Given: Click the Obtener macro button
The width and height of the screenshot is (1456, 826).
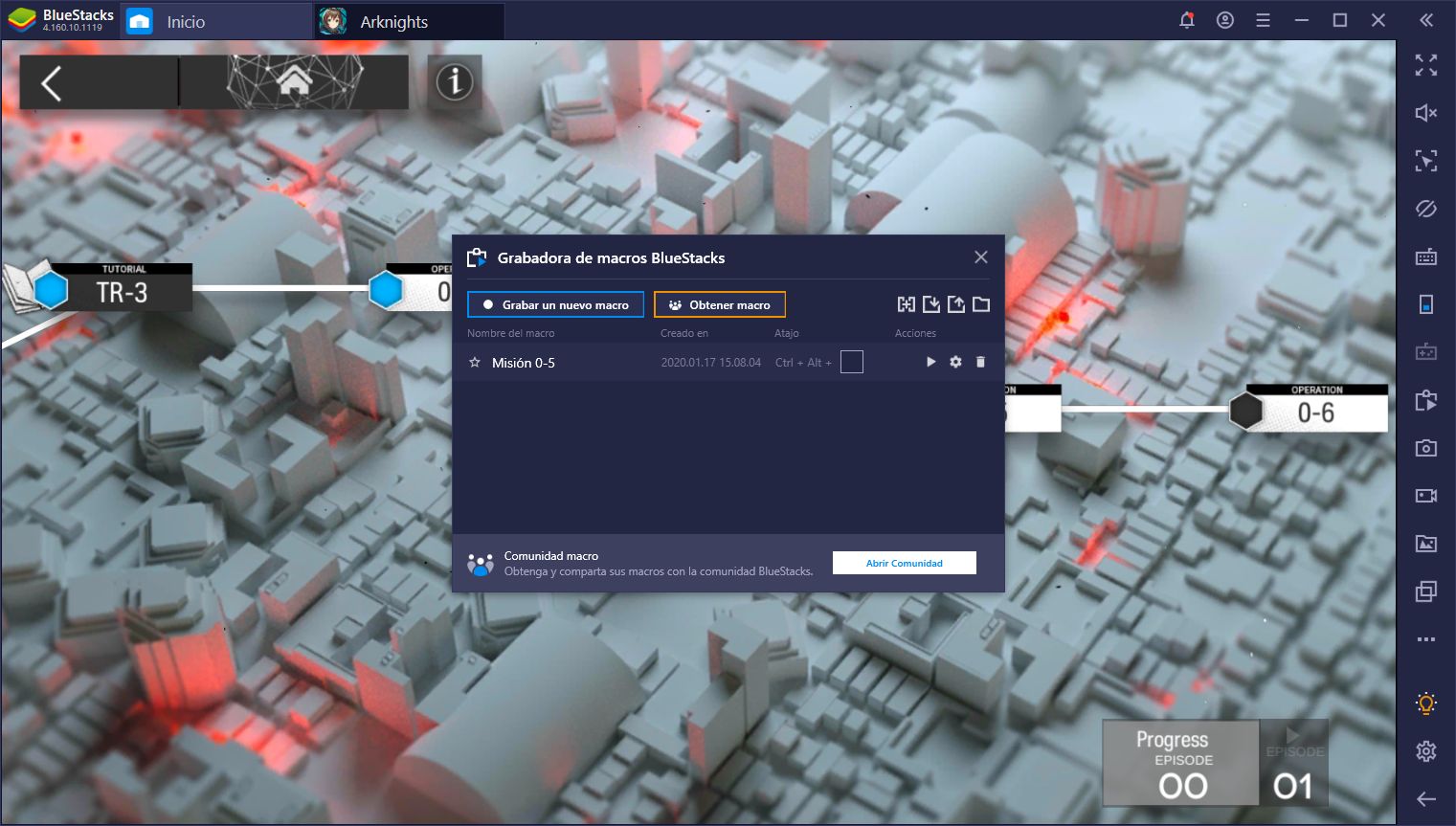Looking at the screenshot, I should pyautogui.click(x=720, y=304).
